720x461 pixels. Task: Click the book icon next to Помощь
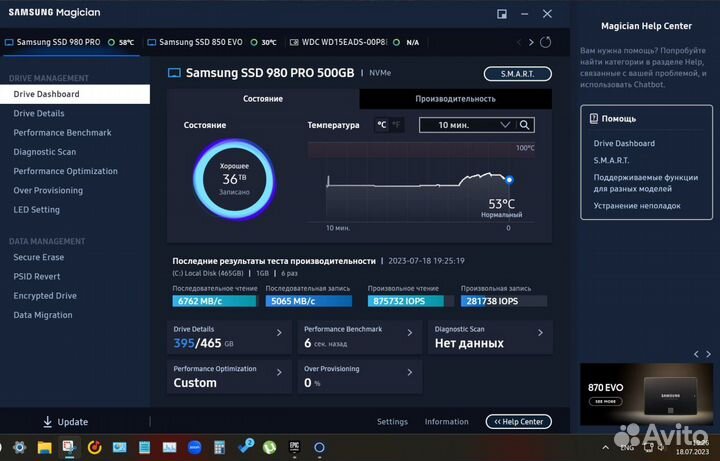[x=593, y=118]
